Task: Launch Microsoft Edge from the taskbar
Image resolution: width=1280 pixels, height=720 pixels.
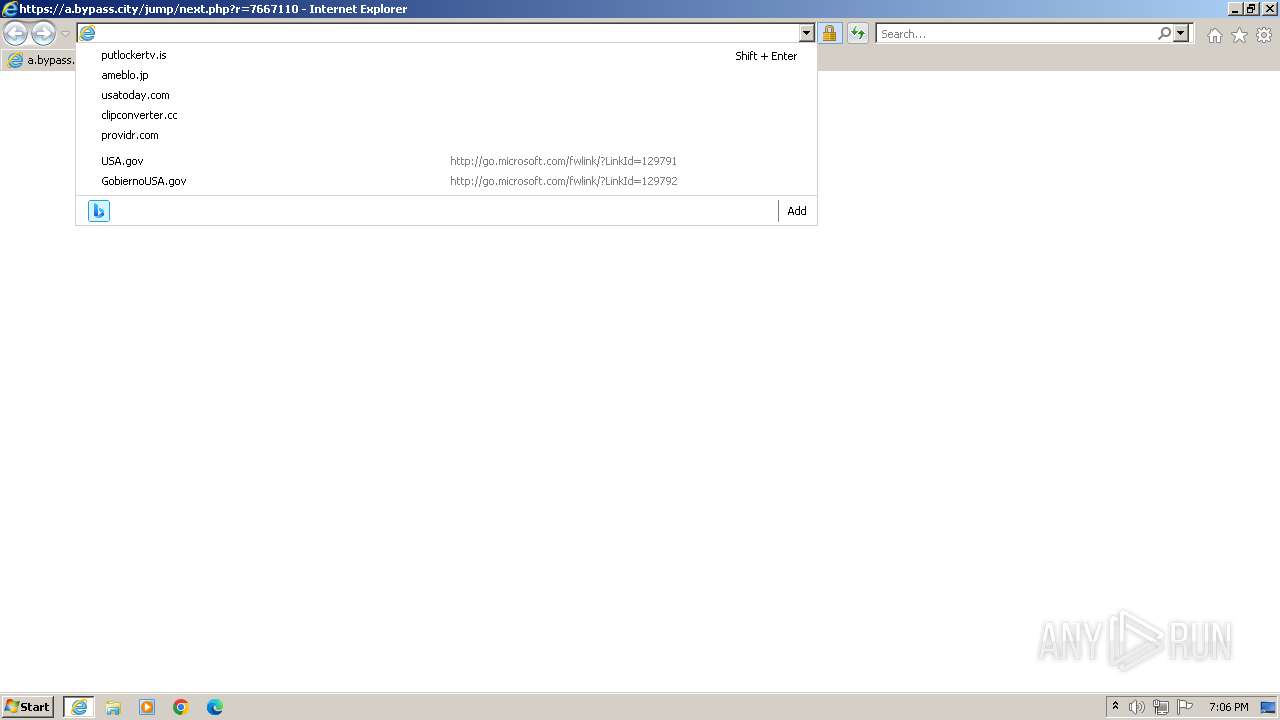Action: (x=215, y=707)
